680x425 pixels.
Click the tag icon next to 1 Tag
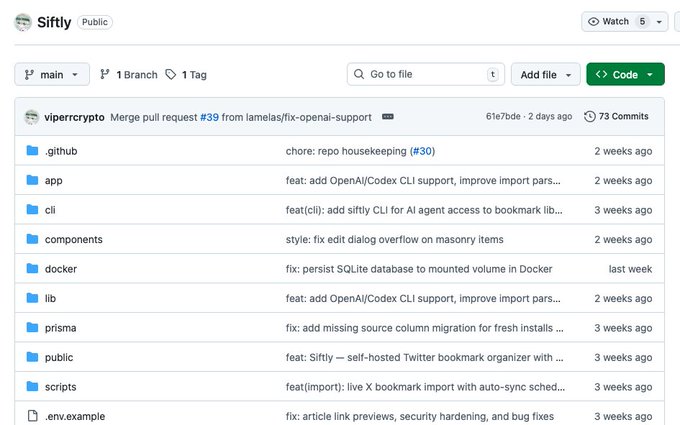click(170, 75)
